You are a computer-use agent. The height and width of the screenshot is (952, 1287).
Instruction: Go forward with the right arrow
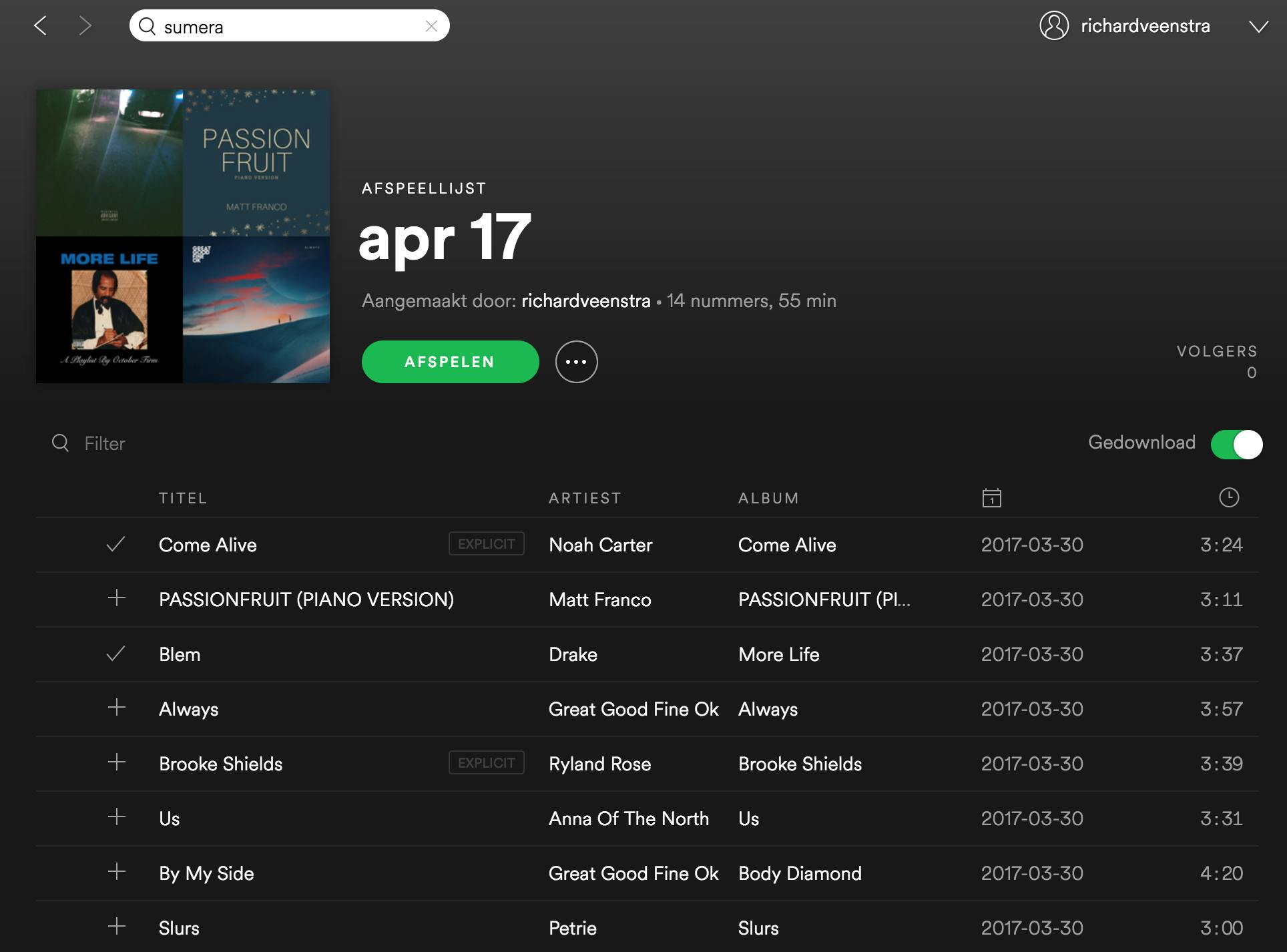tap(85, 26)
